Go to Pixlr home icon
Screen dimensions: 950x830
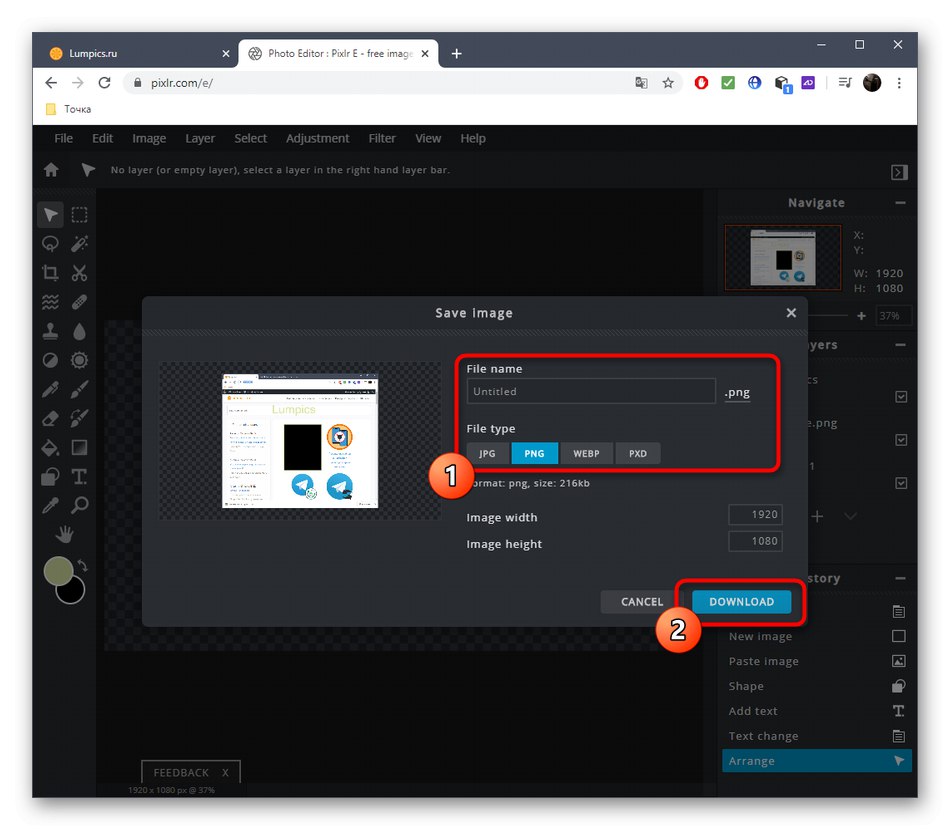(x=51, y=170)
